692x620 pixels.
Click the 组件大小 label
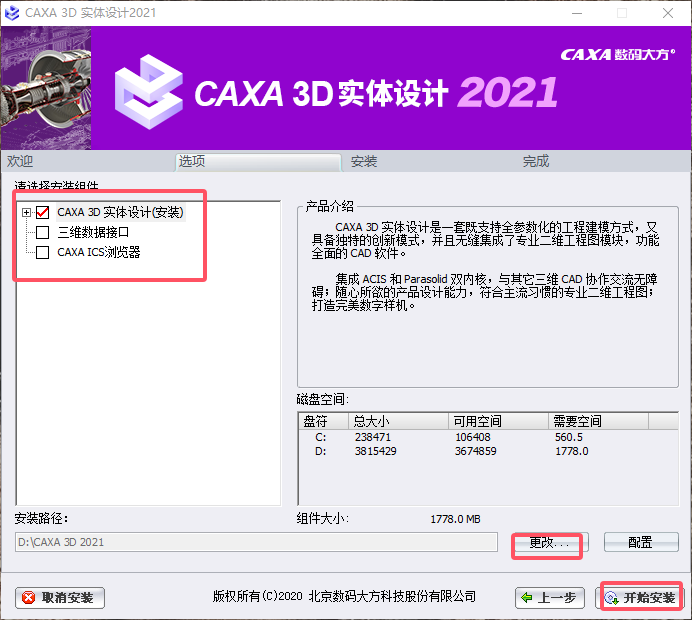[x=323, y=519]
